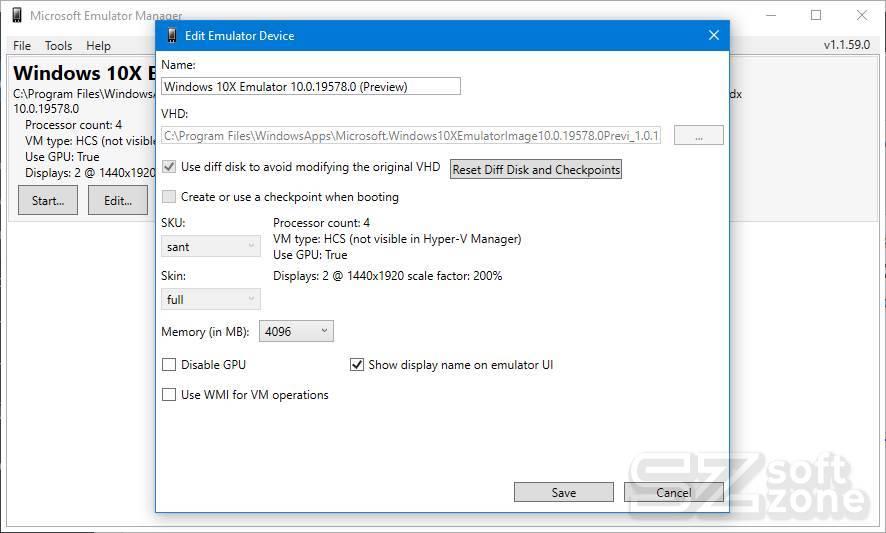Click Reset Diff Disk and Checkpoints
This screenshot has height=533, width=886.
point(536,170)
